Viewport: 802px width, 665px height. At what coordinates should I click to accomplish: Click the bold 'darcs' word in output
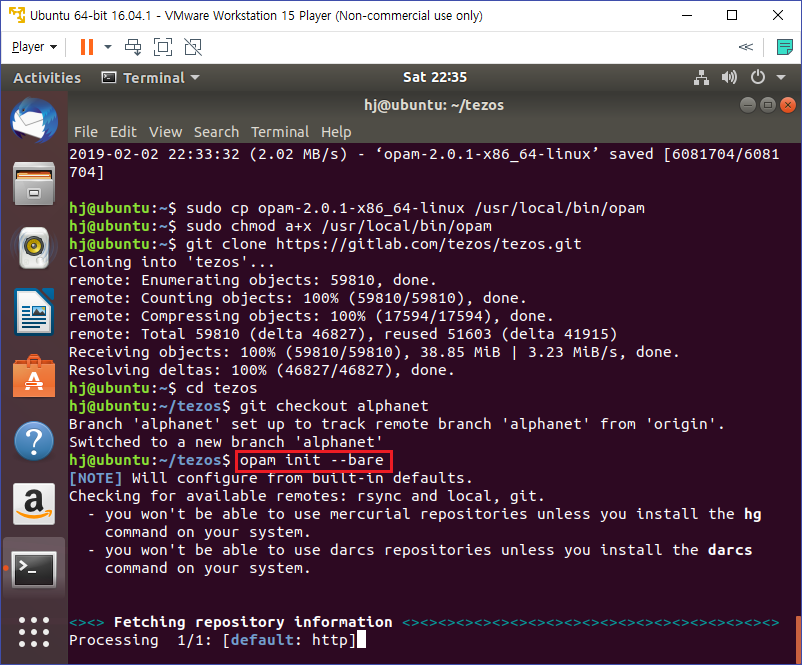[x=730, y=550]
